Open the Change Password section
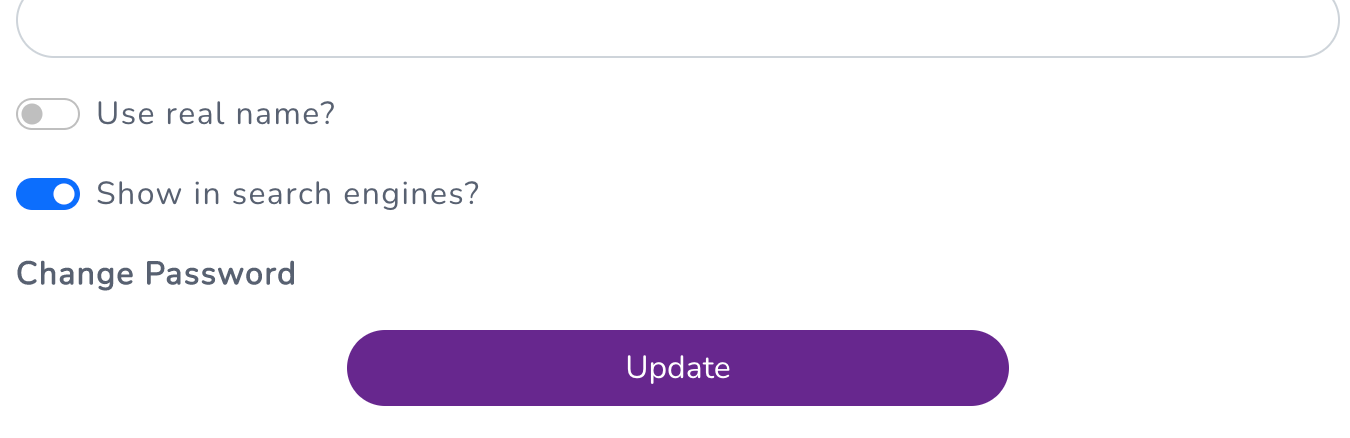The image size is (1350, 438). tap(156, 274)
